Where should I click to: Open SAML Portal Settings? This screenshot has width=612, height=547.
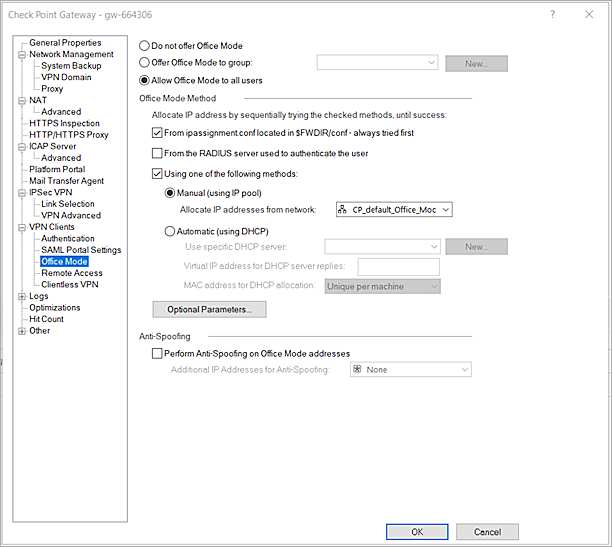[x=81, y=250]
